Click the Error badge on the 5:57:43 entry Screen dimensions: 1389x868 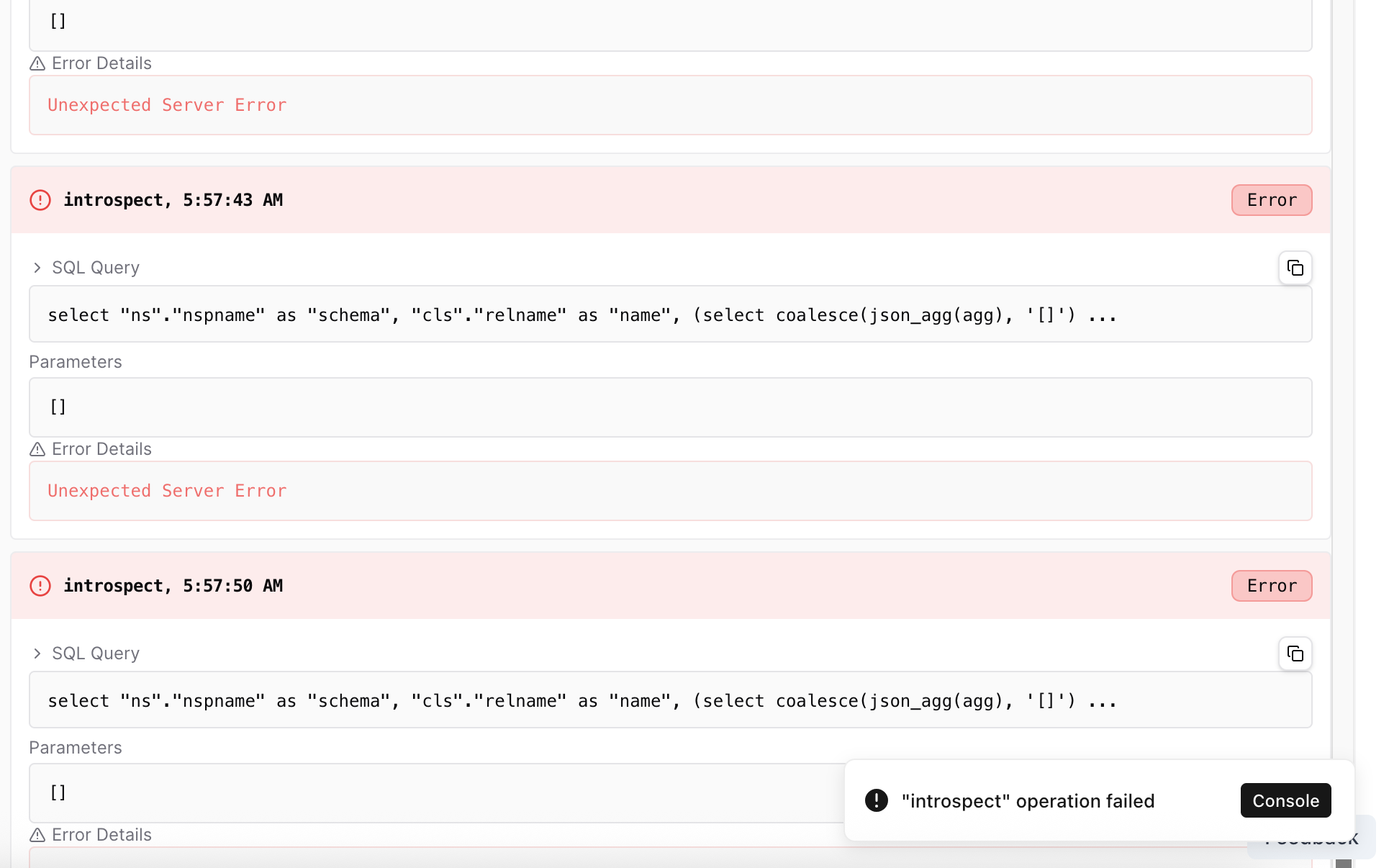click(x=1271, y=200)
